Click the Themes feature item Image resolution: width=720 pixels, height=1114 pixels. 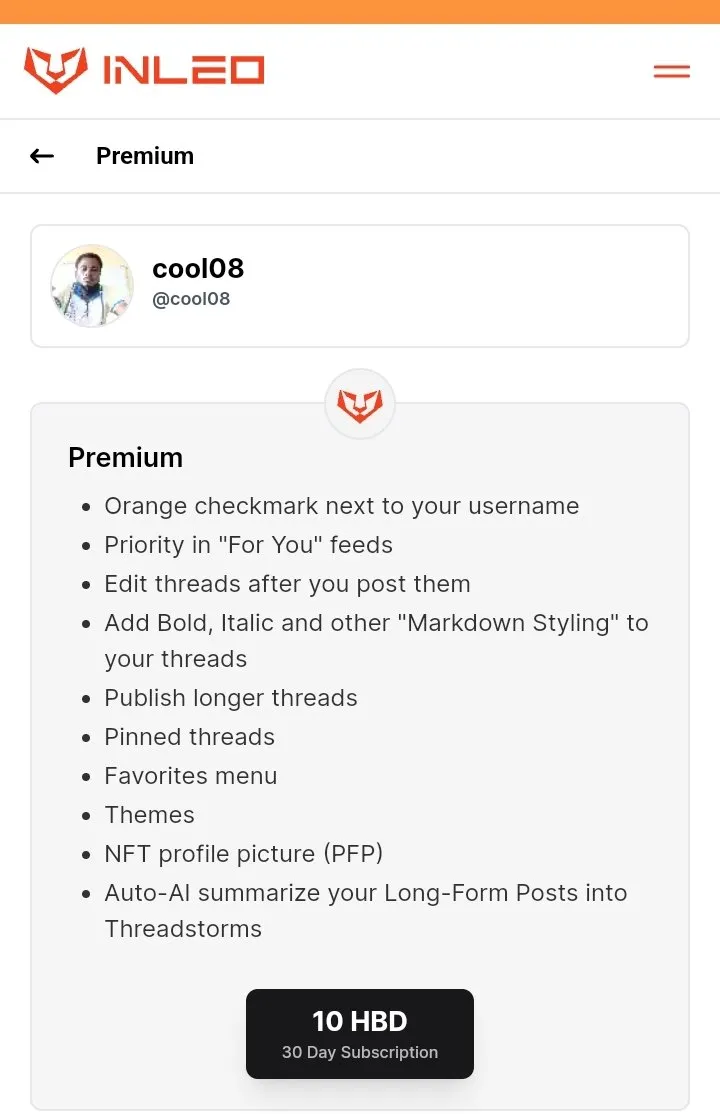(x=150, y=815)
